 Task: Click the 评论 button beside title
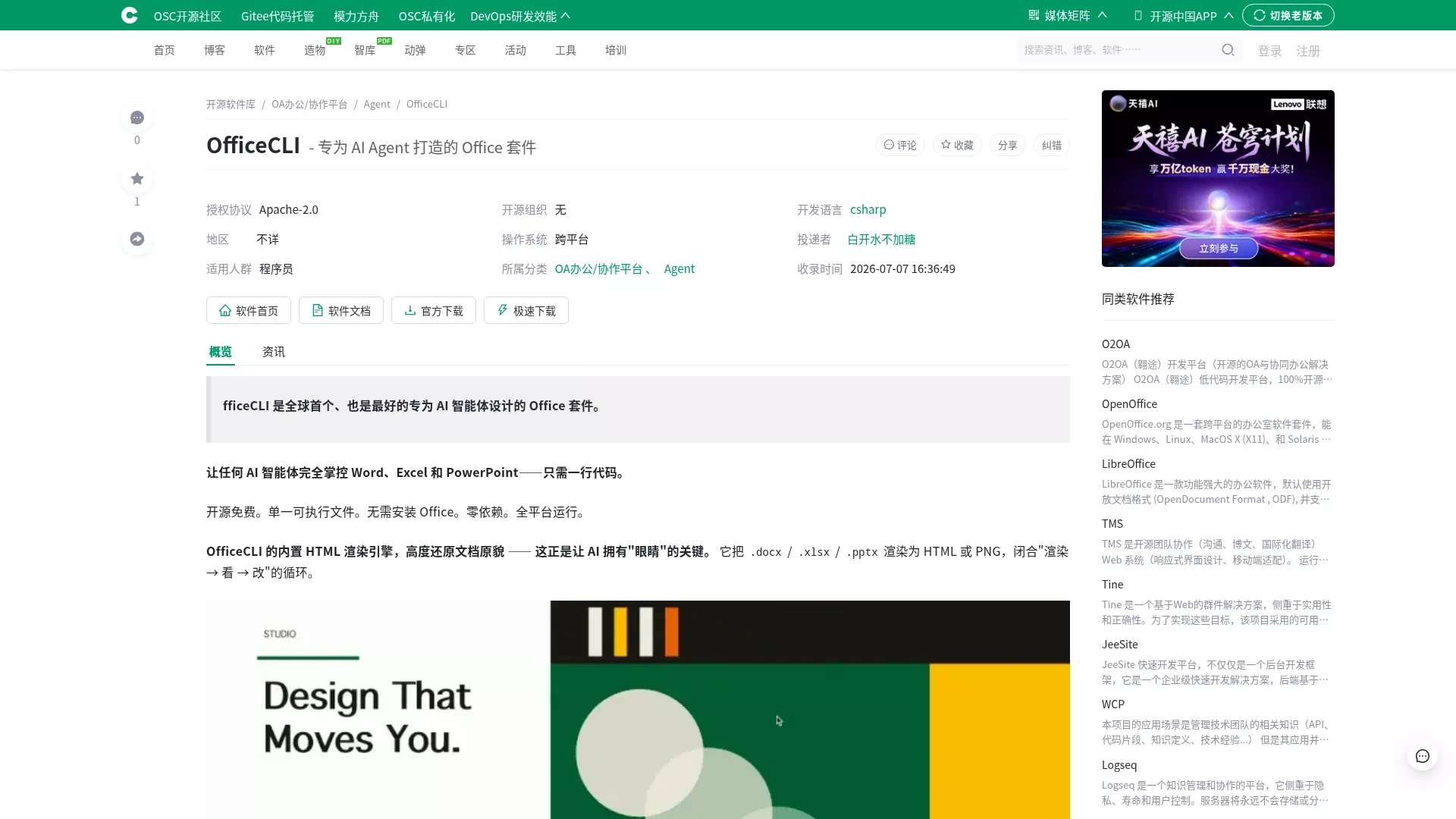[900, 145]
